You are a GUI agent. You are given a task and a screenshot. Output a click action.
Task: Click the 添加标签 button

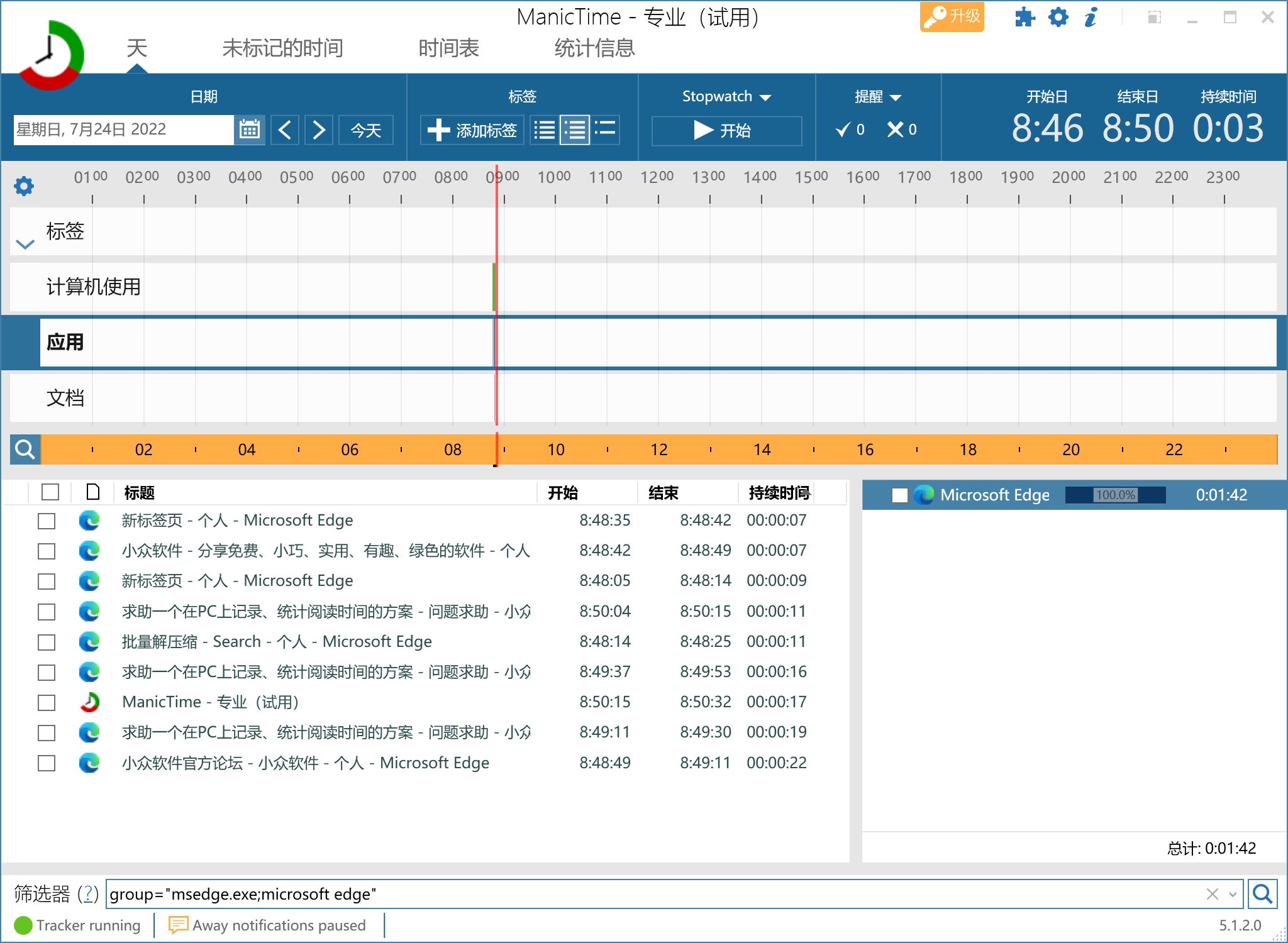coord(472,130)
